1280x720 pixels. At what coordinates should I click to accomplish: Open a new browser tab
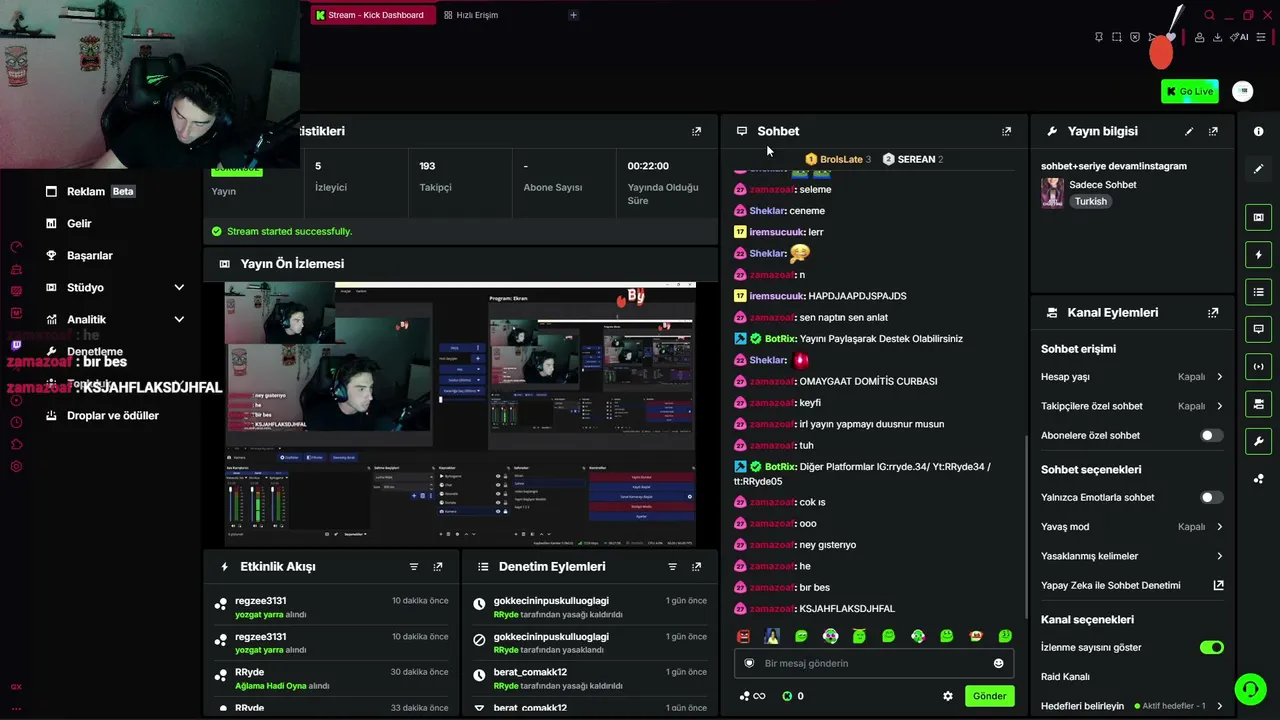click(x=573, y=15)
